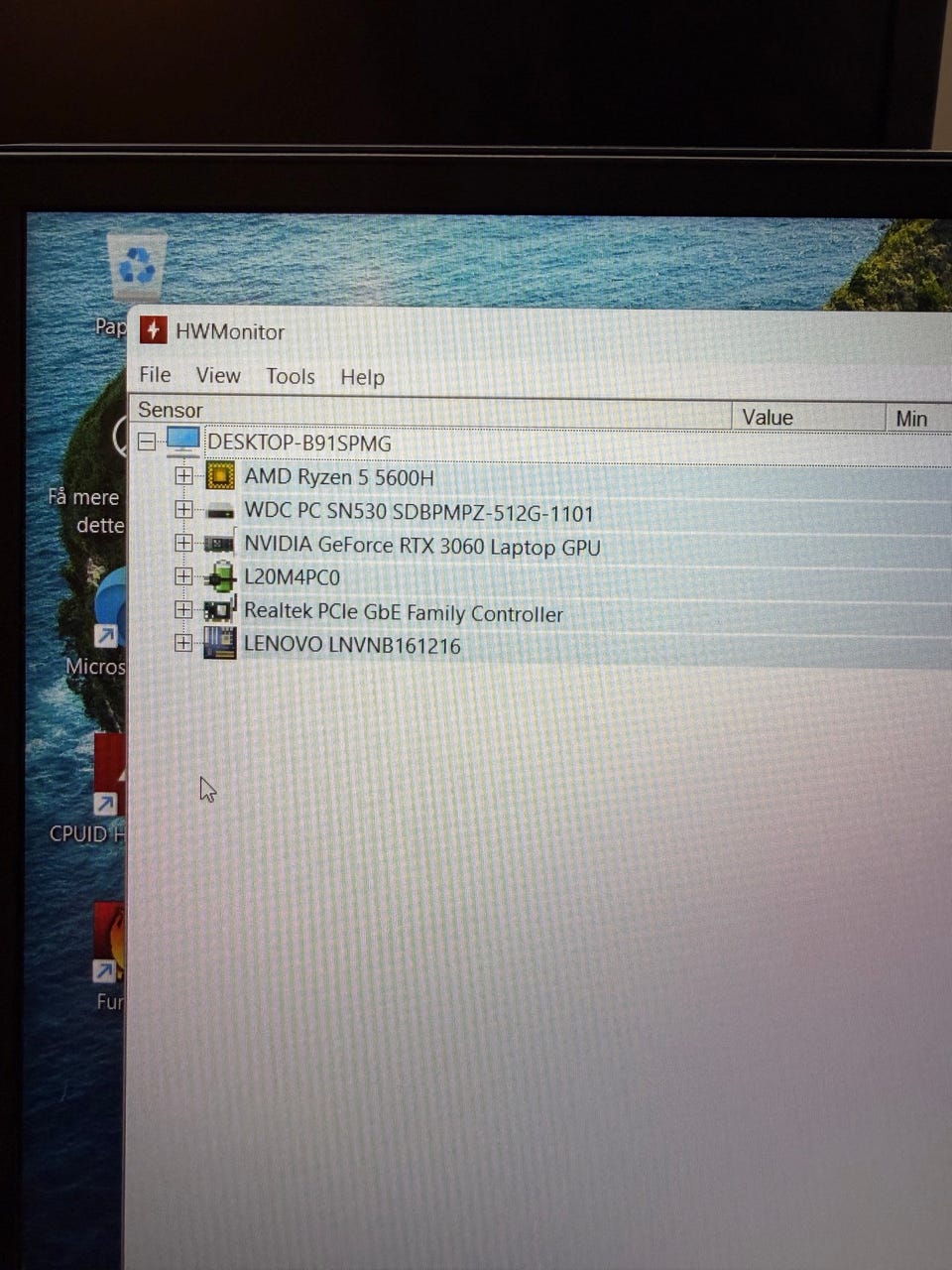Open the File menu
Screen dimensions: 952x1270
[155, 374]
